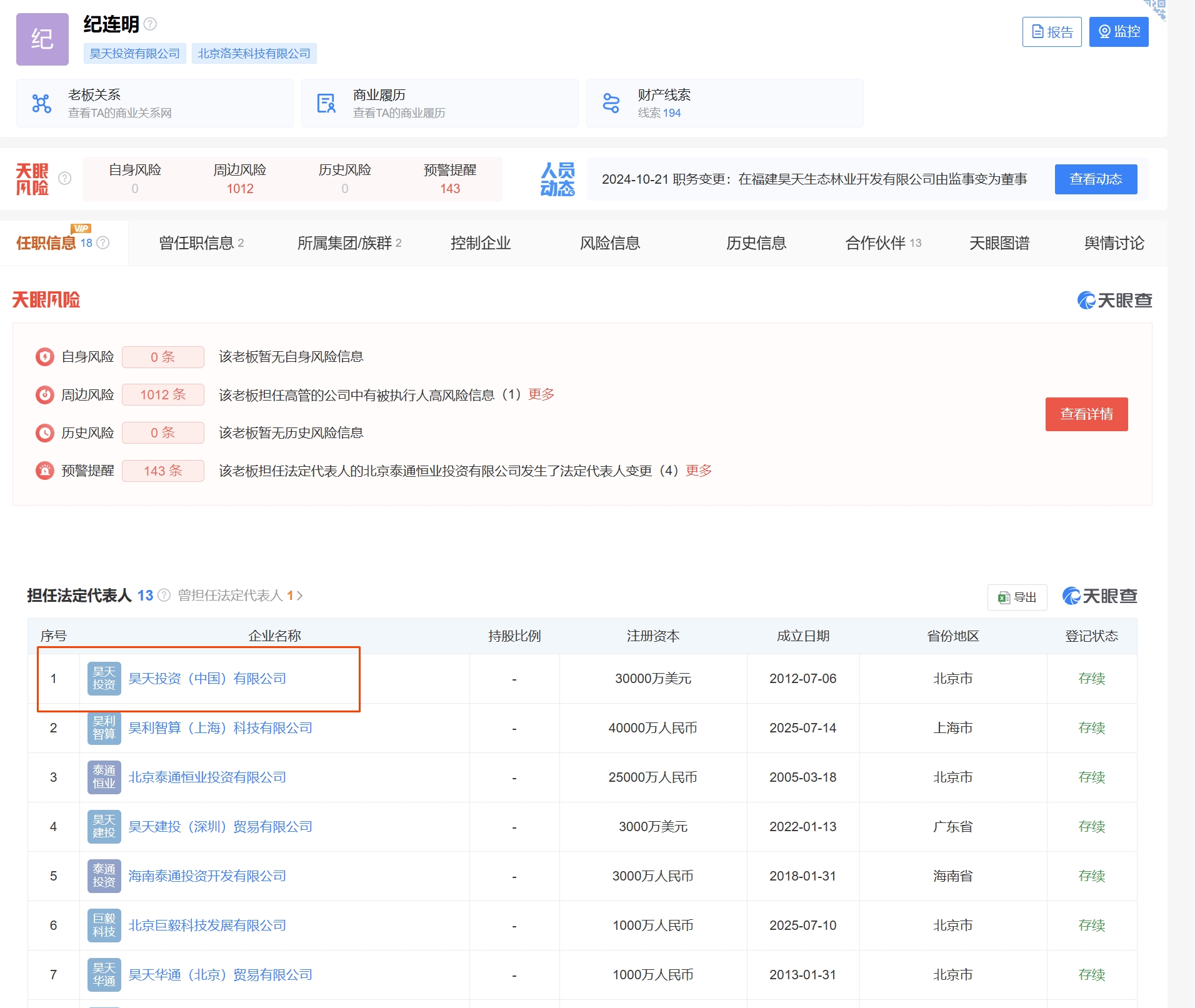
Task: Click 更多 link on 周边风险 row
Action: pyautogui.click(x=541, y=394)
